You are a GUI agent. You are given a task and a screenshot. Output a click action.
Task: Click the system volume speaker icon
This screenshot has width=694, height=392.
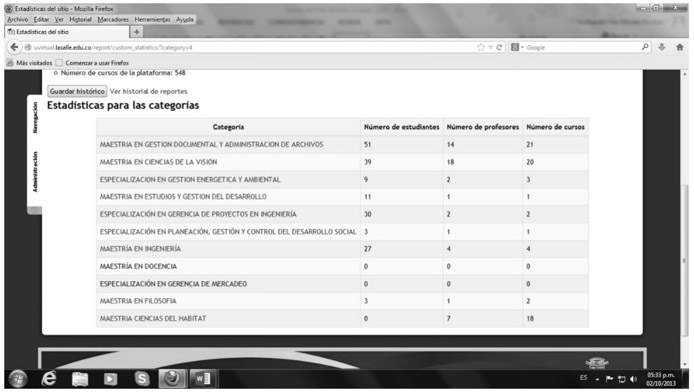633,379
